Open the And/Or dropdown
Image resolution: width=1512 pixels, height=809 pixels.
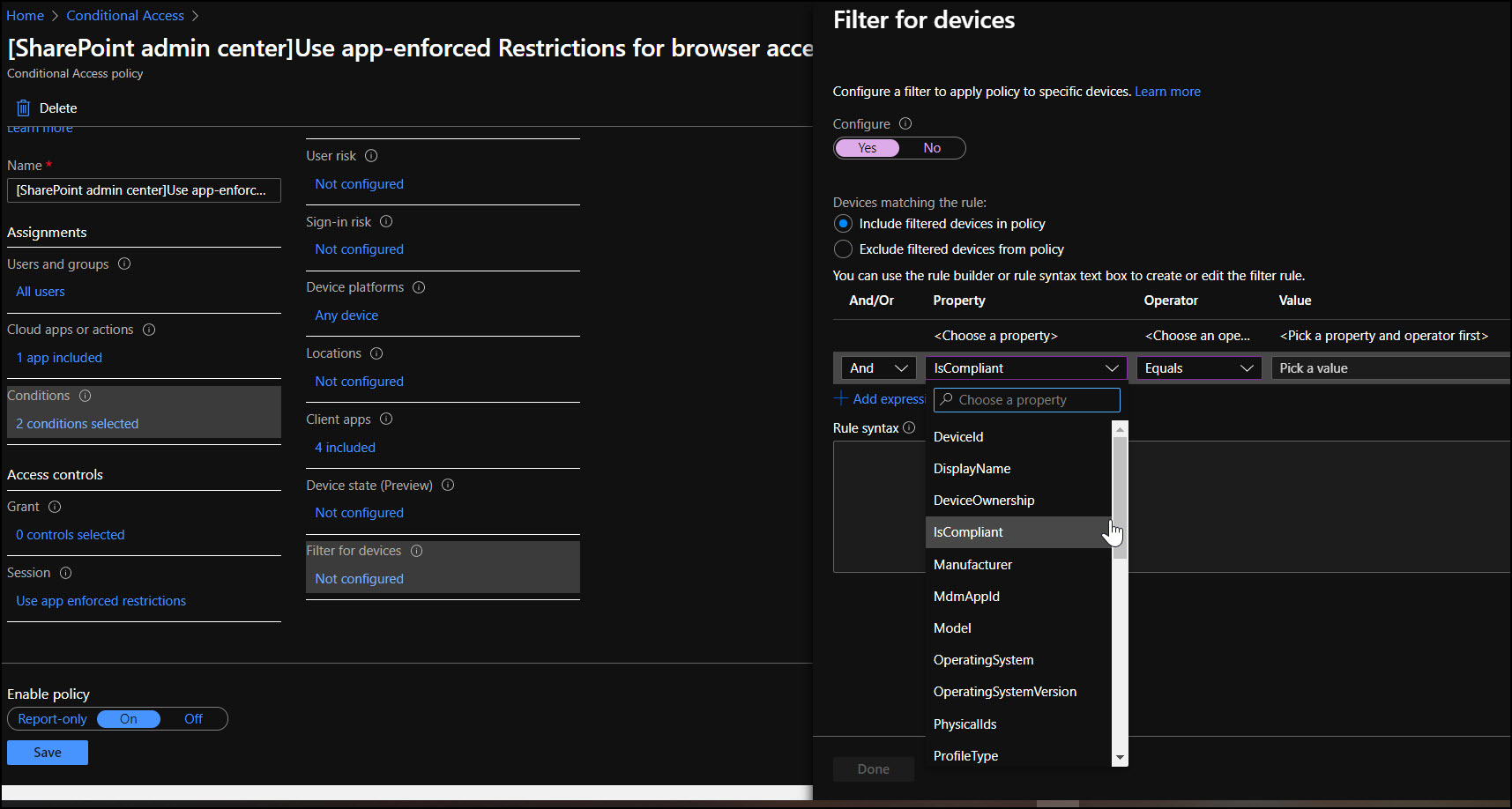pos(879,368)
